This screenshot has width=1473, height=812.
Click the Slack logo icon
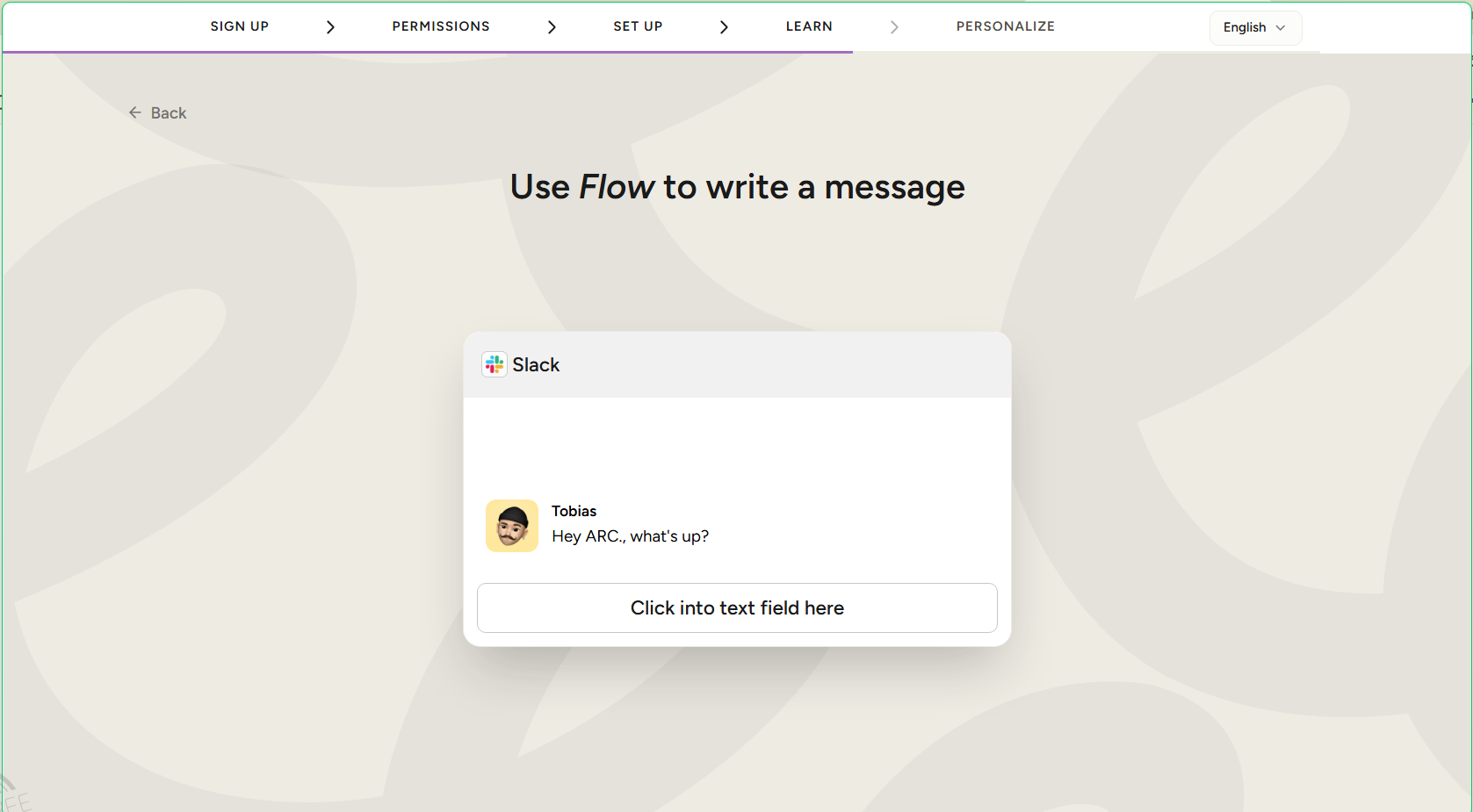(495, 364)
